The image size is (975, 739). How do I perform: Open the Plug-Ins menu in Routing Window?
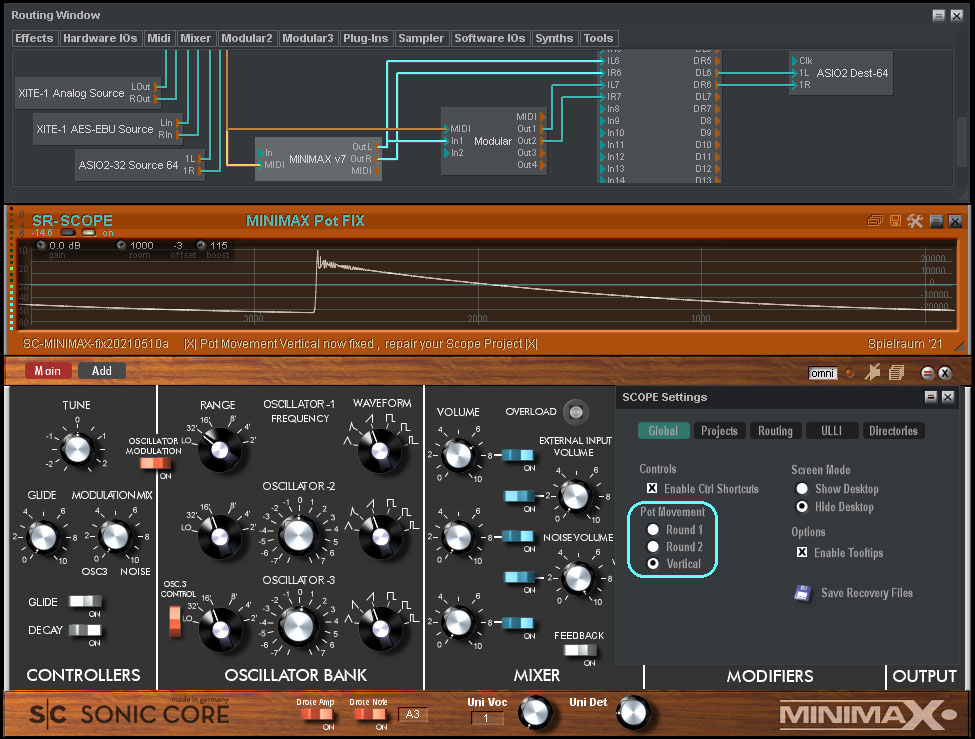[x=366, y=38]
